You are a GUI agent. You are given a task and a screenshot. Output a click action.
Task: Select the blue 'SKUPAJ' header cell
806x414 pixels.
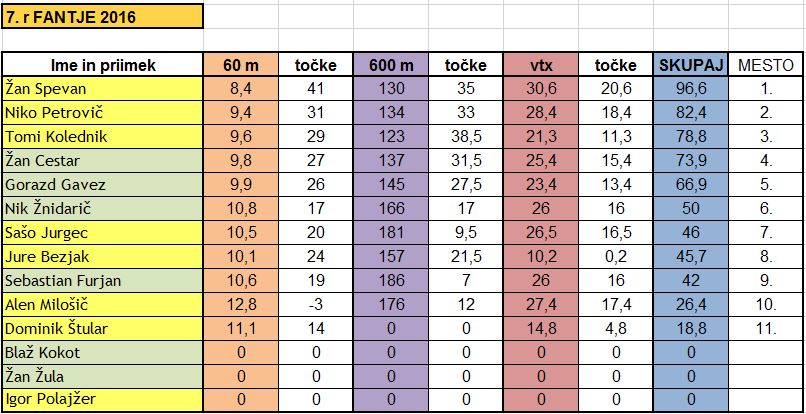click(x=691, y=65)
